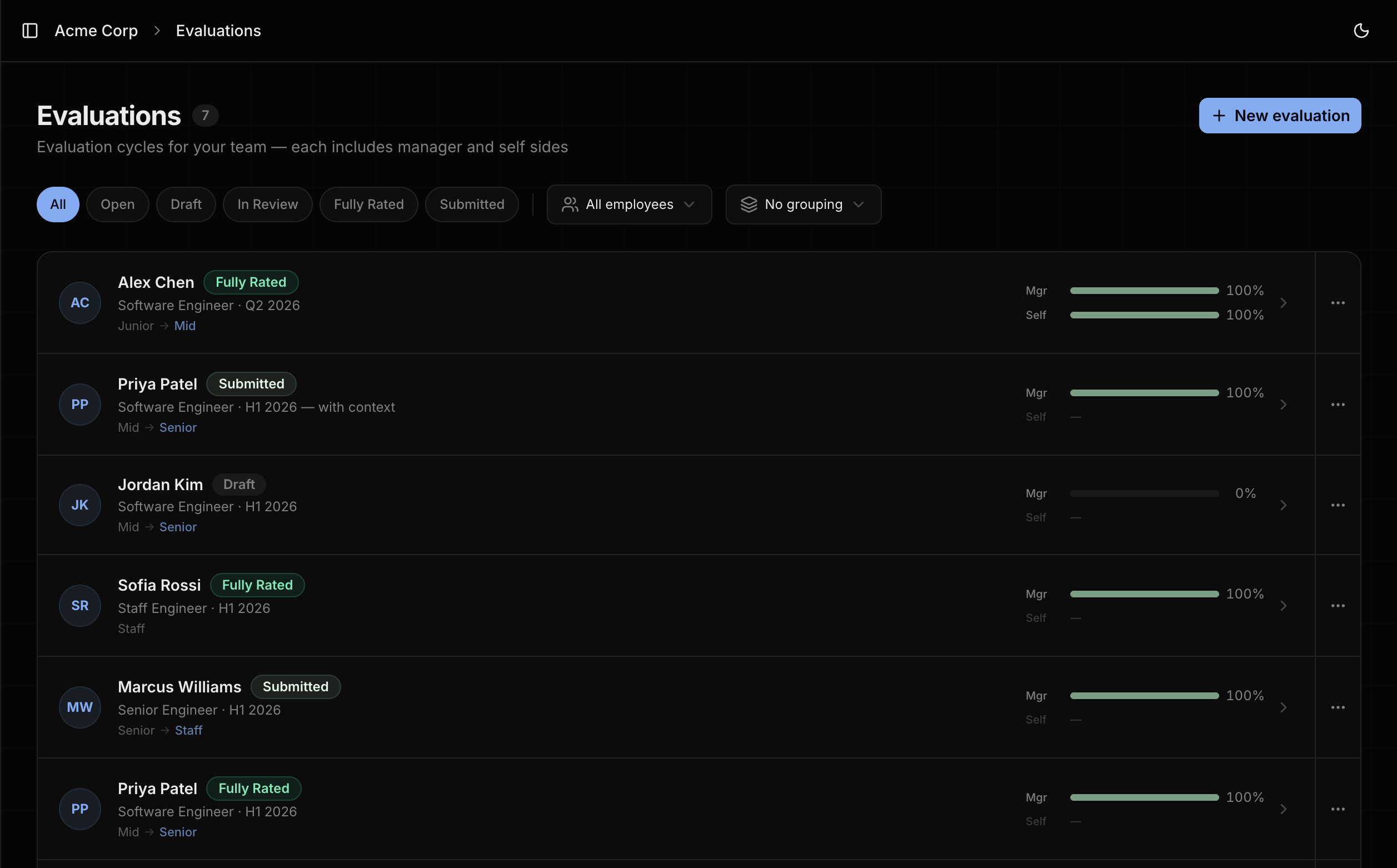Image resolution: width=1397 pixels, height=868 pixels.
Task: Click "Staff Engineer · H1 2026" text
Action: (x=194, y=607)
